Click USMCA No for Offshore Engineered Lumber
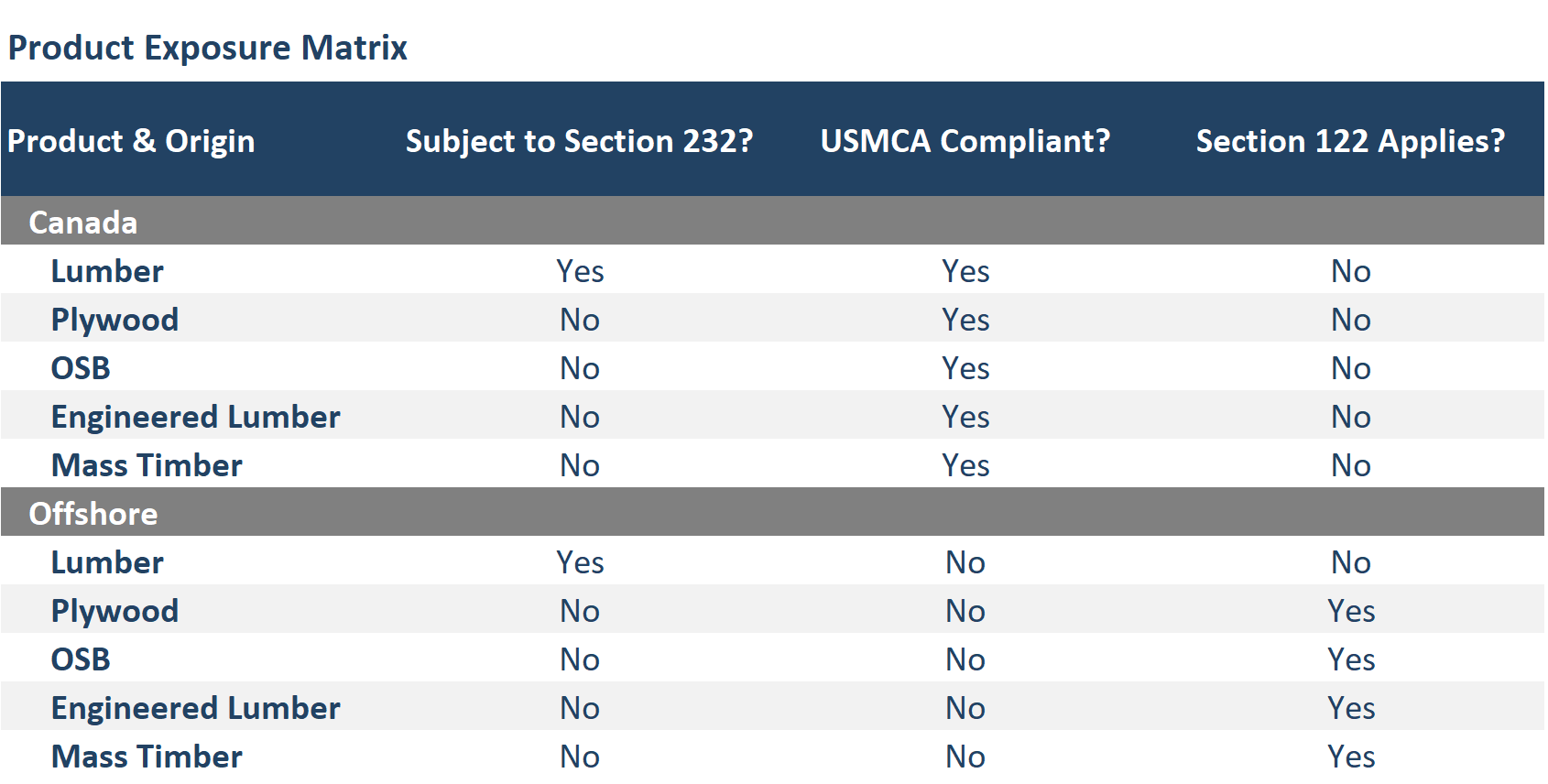The height and width of the screenshot is (784, 1548). 965,708
